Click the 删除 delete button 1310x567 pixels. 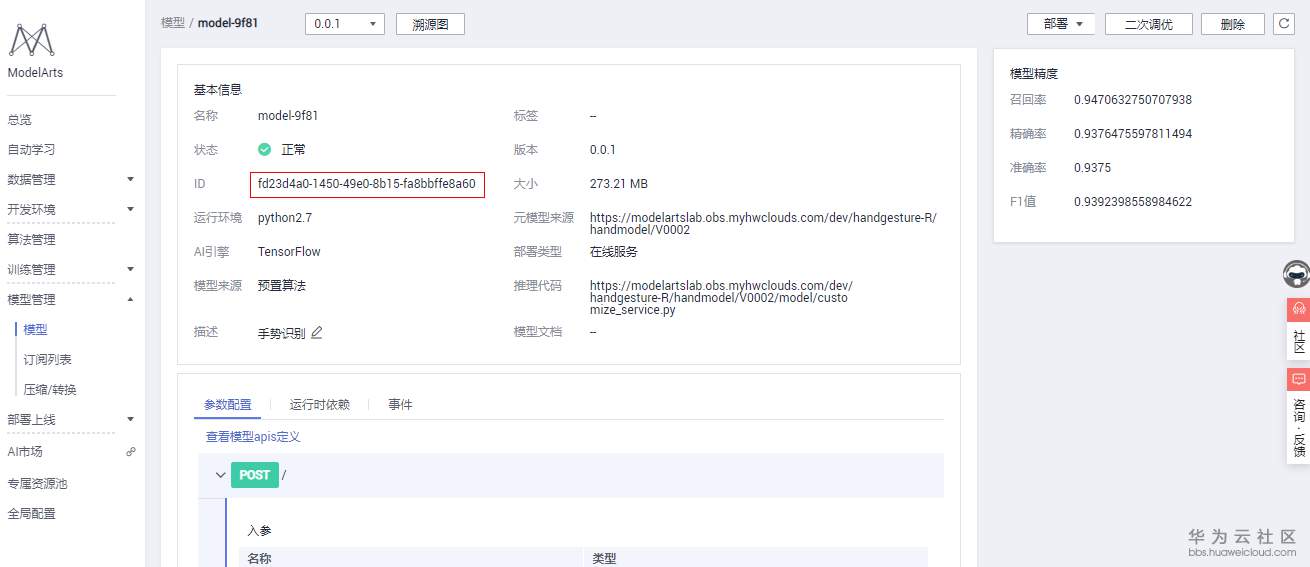pyautogui.click(x=1233, y=24)
